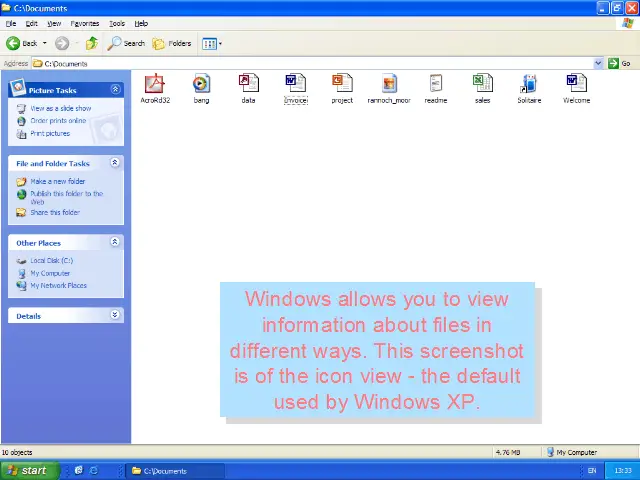This screenshot has width=640, height=480.
Task: Open the Tools menu
Action: point(118,23)
